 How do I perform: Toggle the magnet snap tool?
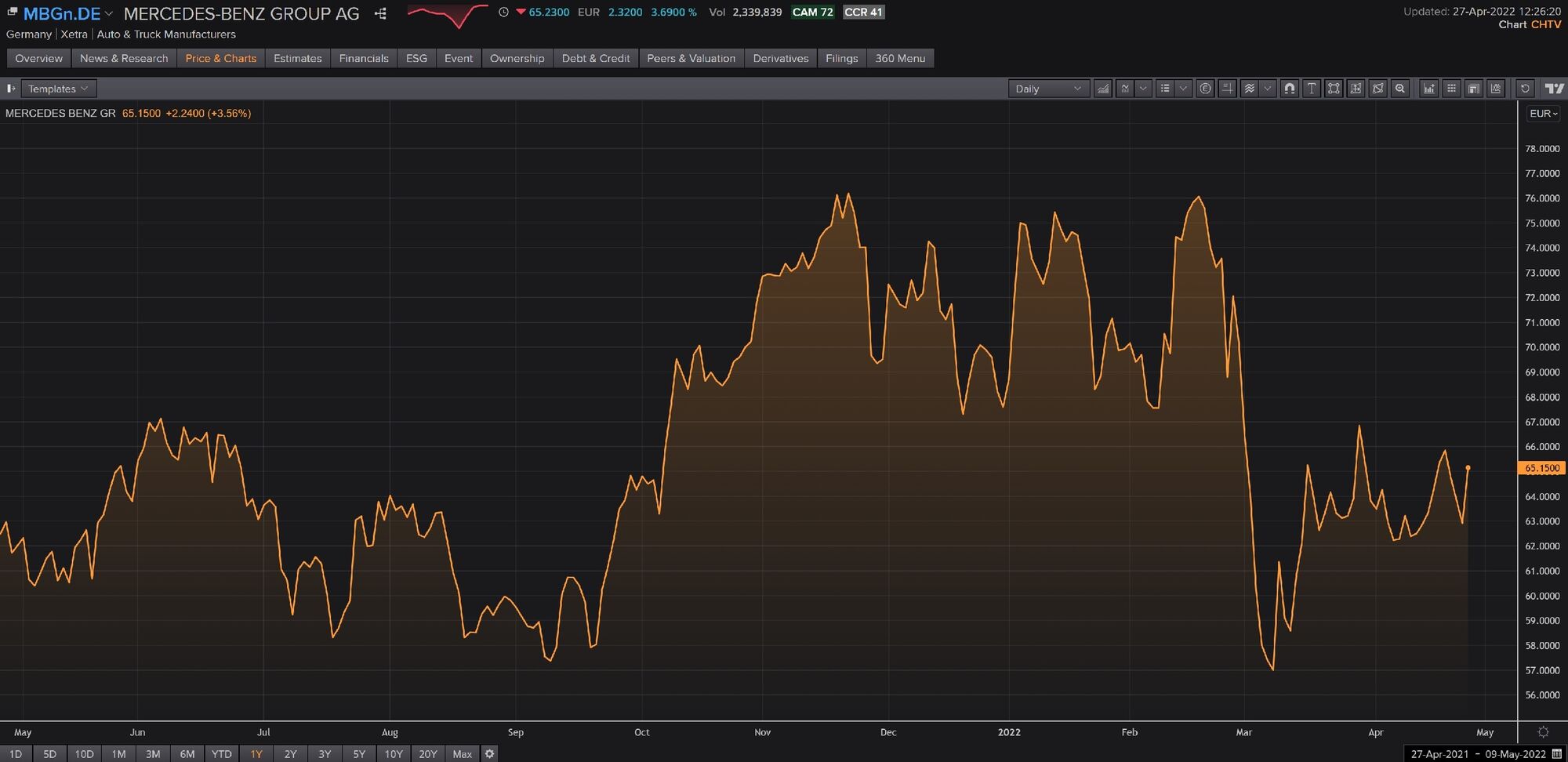(1290, 89)
